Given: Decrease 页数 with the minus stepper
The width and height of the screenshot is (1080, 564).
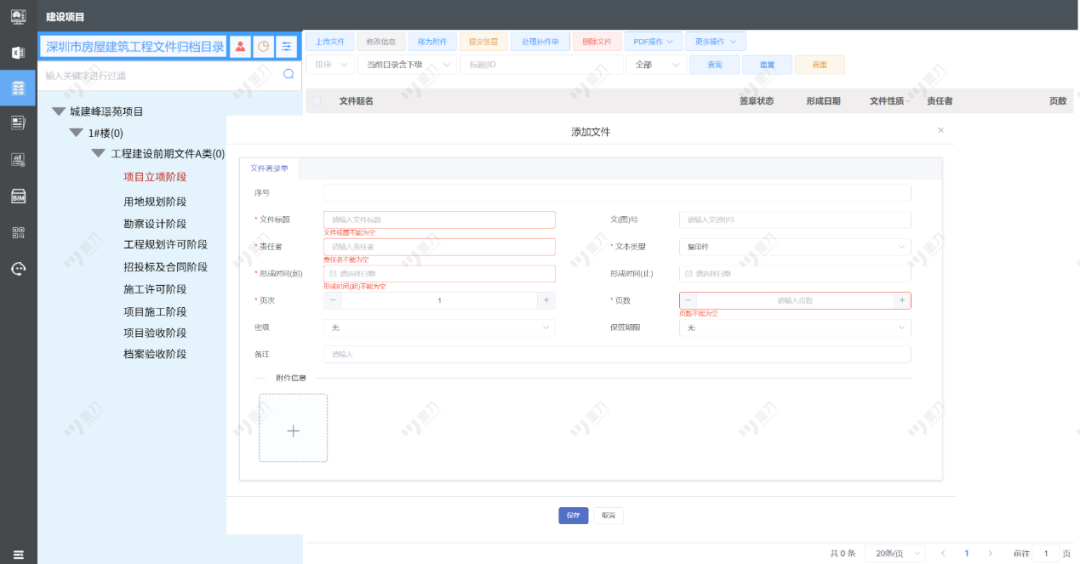Looking at the screenshot, I should [688, 300].
